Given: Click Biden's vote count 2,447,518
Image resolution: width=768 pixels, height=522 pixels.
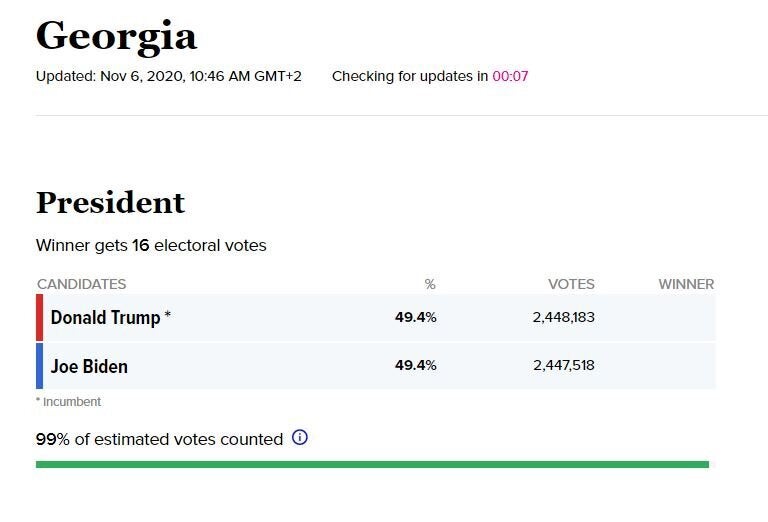Looking at the screenshot, I should point(564,365).
